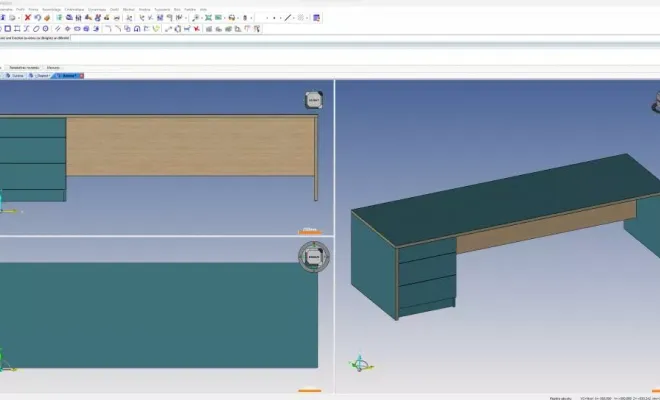Click the green display screen icon
The height and width of the screenshot is (400, 660).
tap(218, 18)
